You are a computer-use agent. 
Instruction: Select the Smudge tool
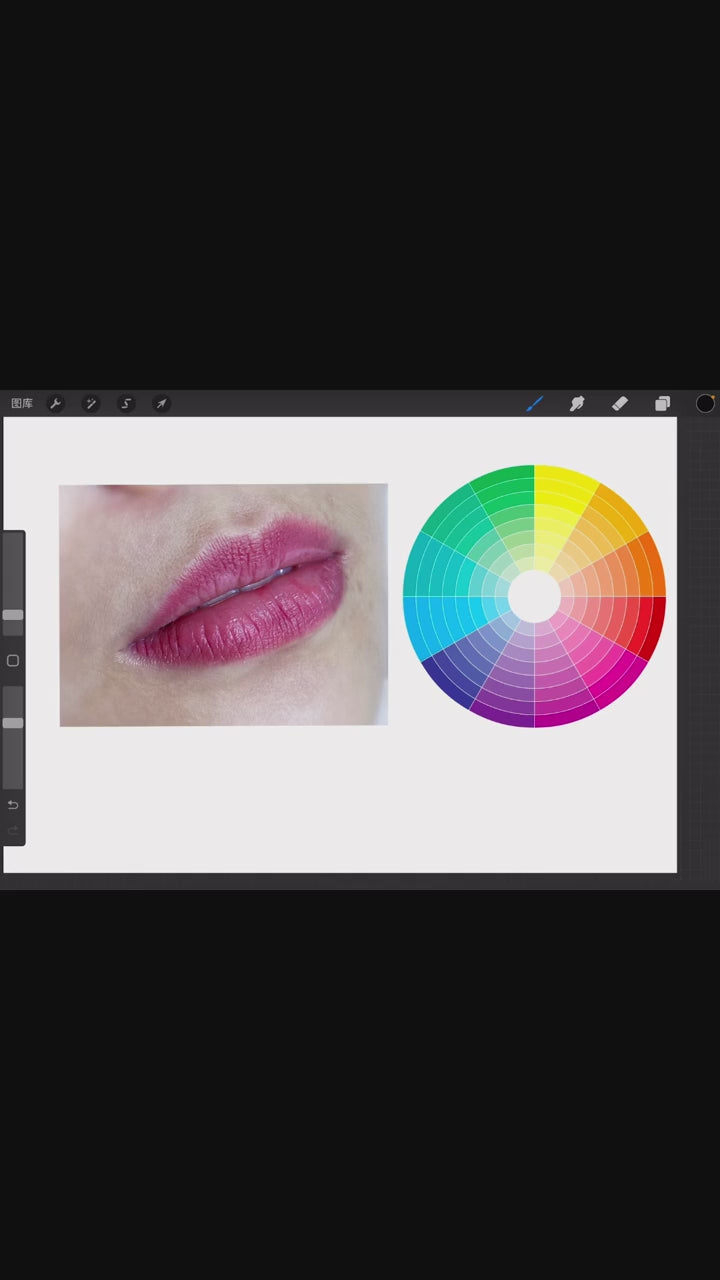[x=577, y=404]
